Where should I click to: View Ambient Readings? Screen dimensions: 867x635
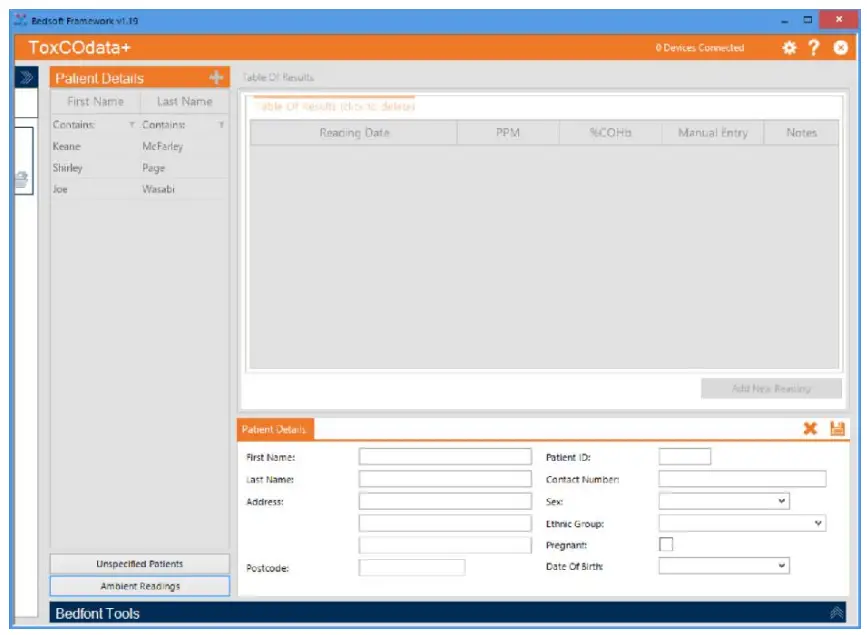tap(139, 585)
